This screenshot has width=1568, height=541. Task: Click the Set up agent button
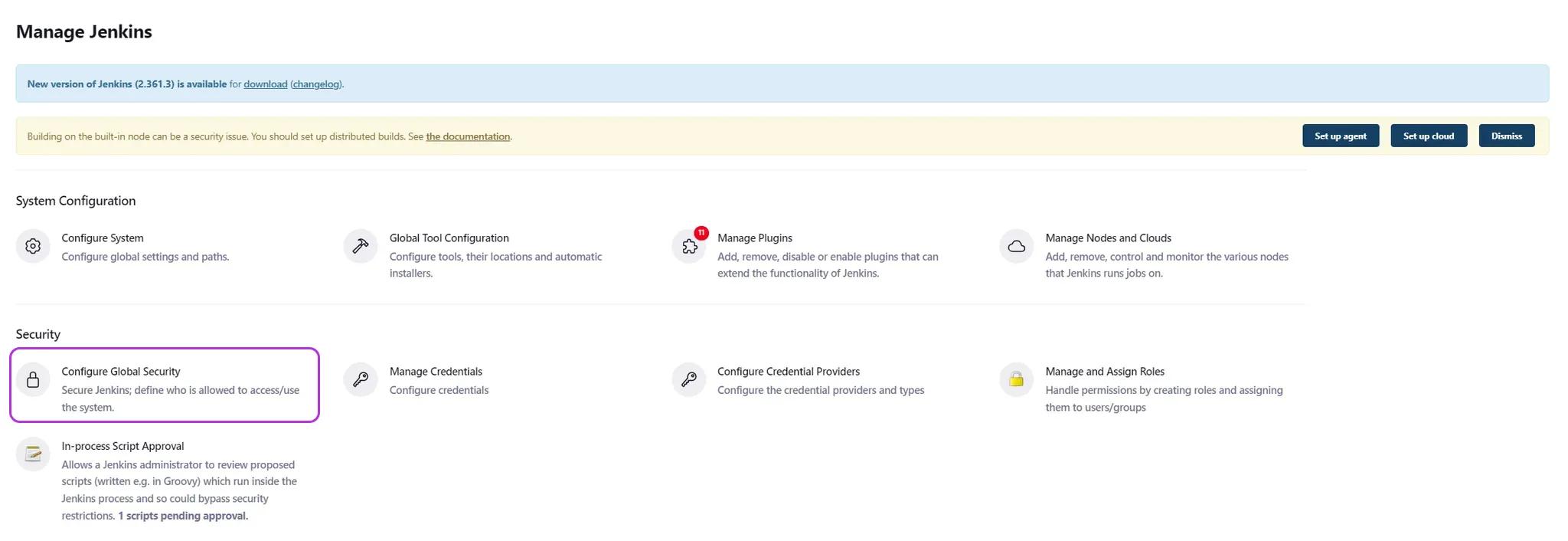point(1341,136)
